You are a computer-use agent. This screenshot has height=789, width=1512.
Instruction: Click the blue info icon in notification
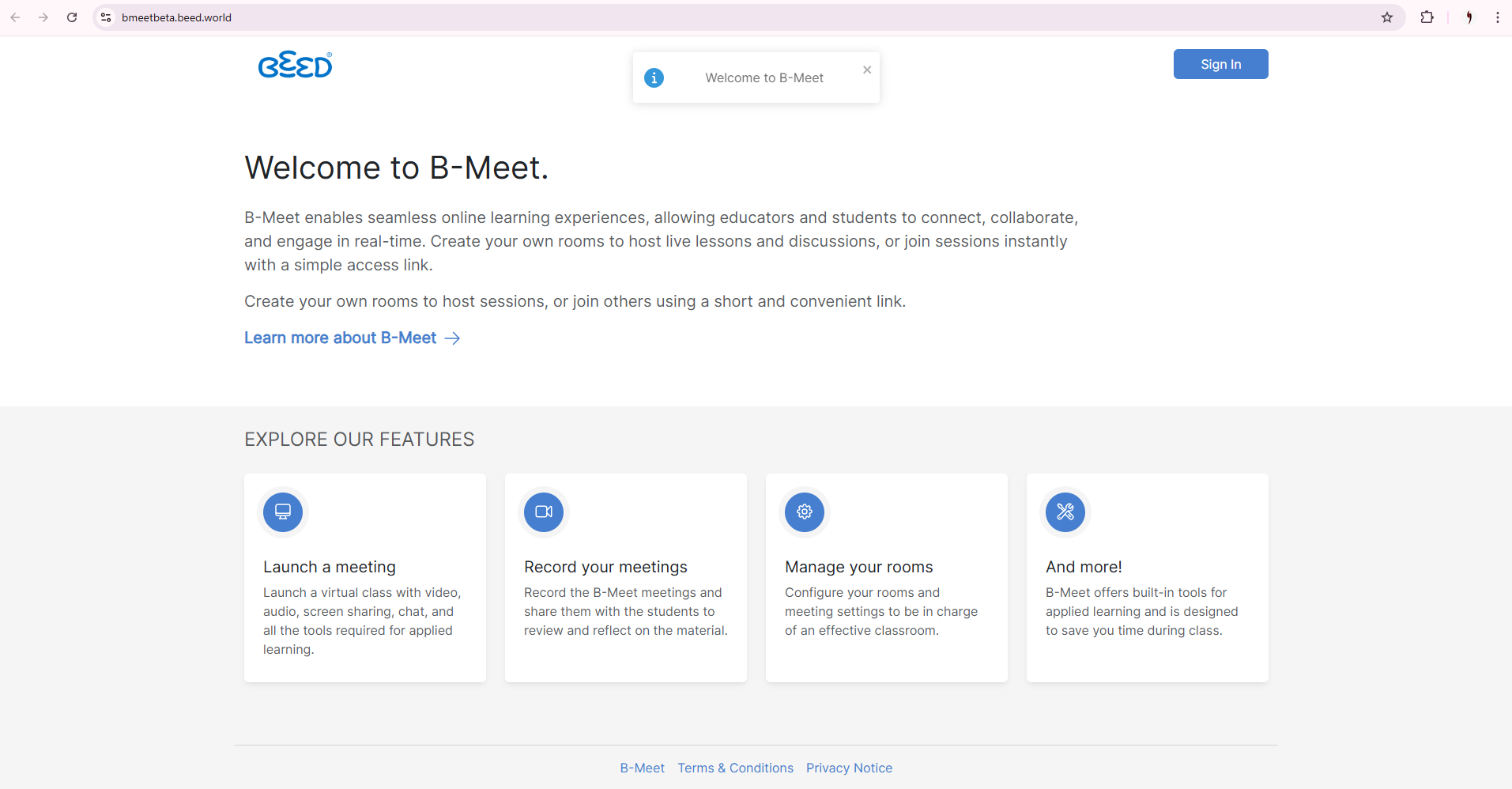(x=654, y=77)
